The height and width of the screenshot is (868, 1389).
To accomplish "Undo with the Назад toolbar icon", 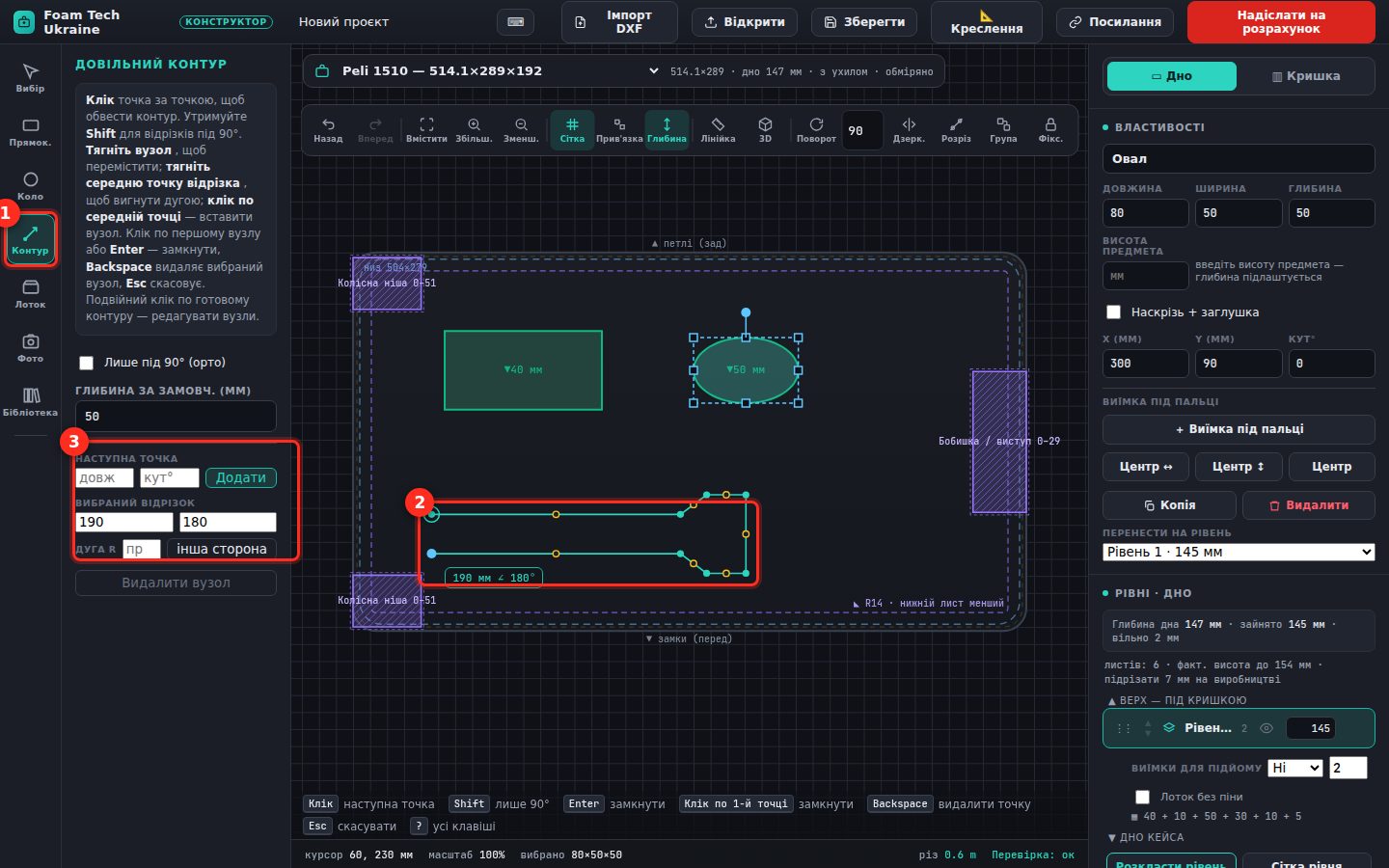I will [x=328, y=130].
